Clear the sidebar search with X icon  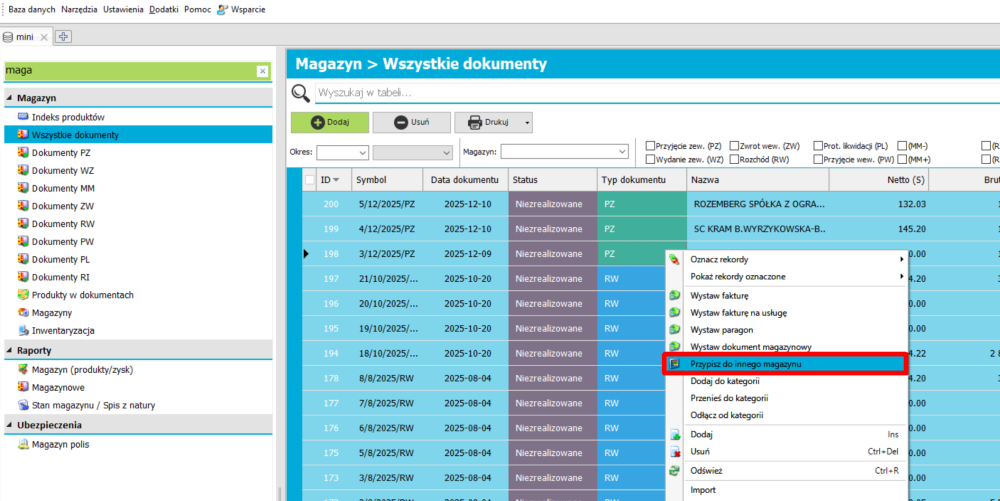(262, 71)
